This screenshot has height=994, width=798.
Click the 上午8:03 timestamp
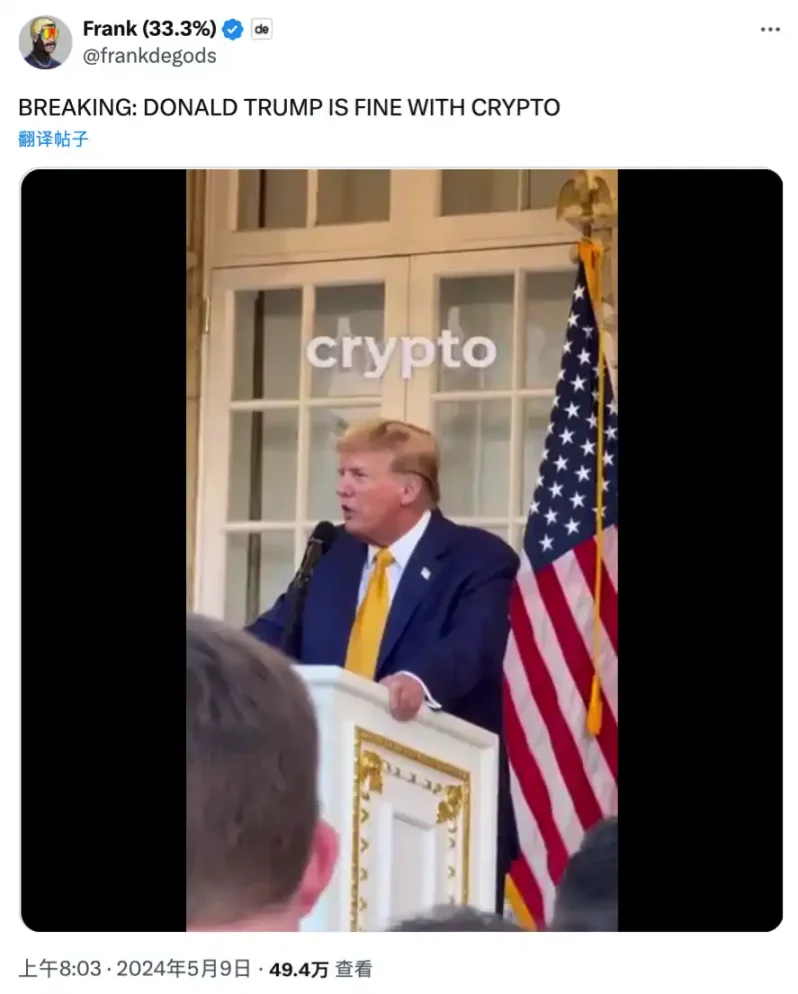60,969
